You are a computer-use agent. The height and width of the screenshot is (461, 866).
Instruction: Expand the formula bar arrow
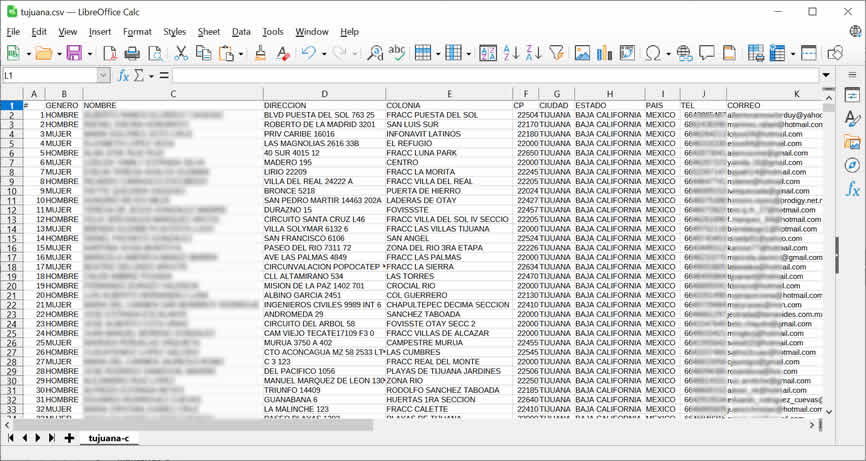pyautogui.click(x=826, y=75)
